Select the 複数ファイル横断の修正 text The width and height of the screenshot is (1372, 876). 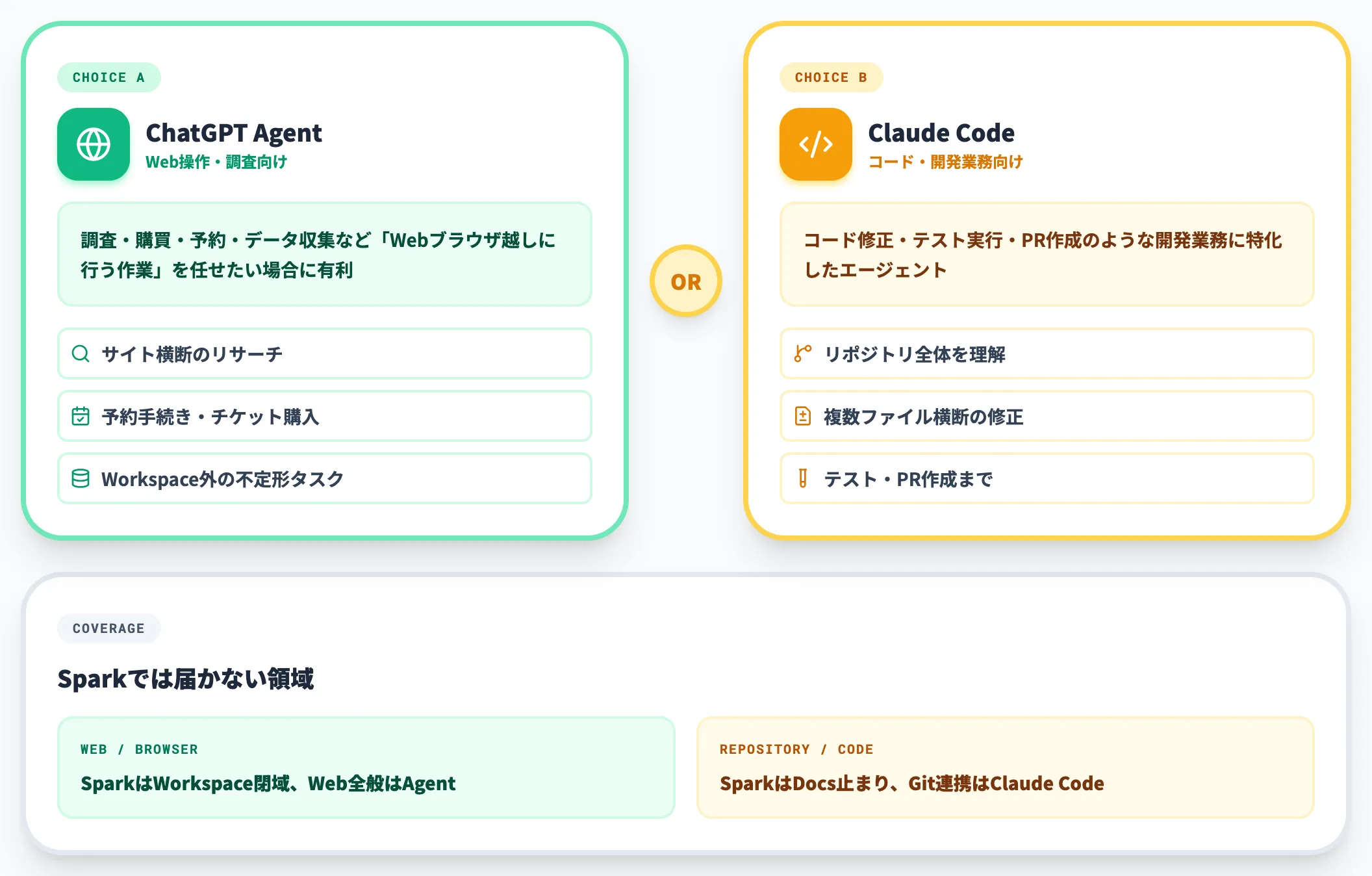924,417
